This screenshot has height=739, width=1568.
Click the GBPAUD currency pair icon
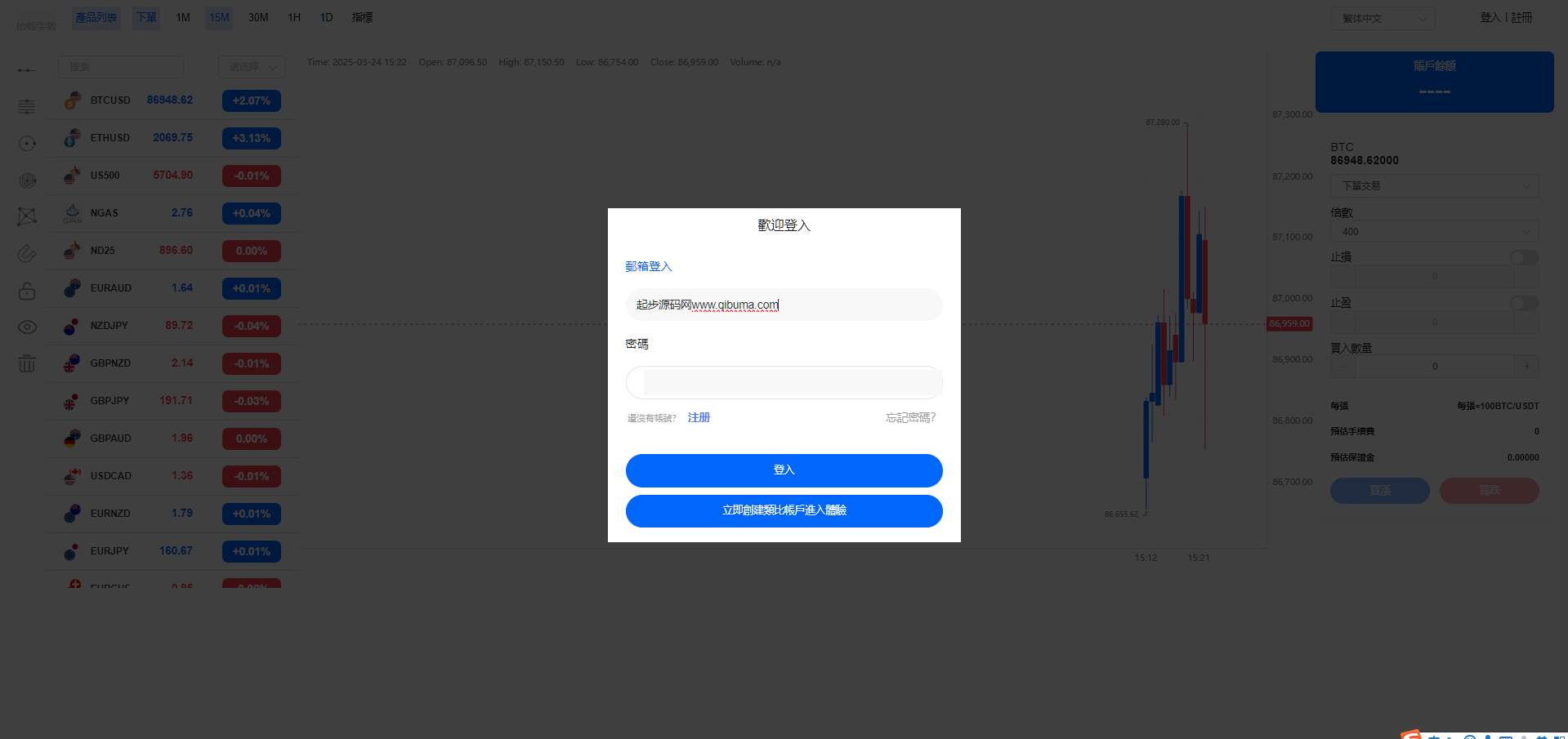73,439
